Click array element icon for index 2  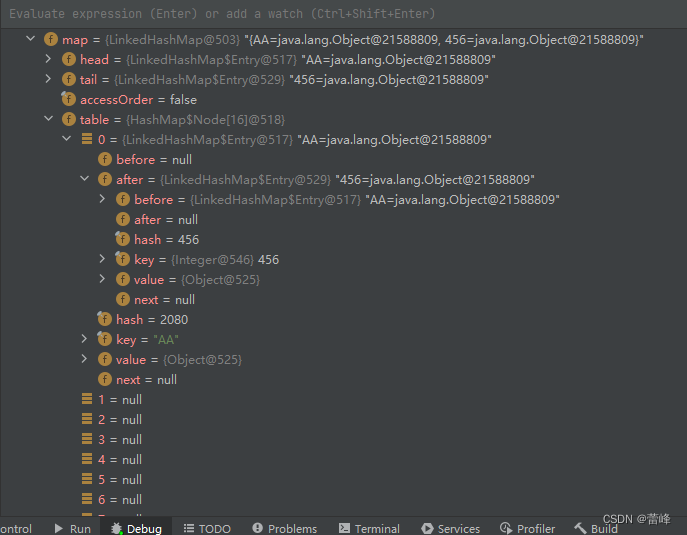[x=87, y=419]
